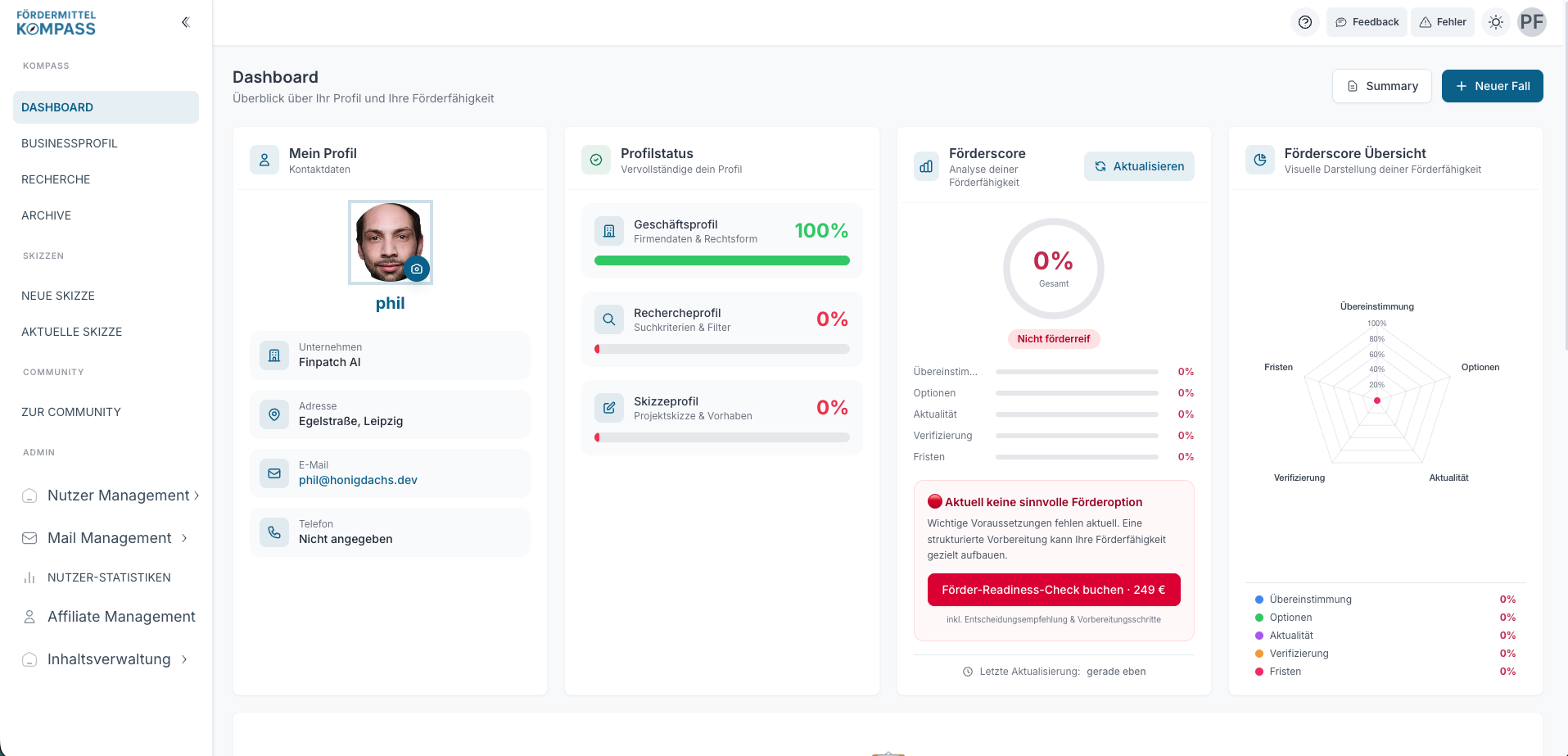Click the Förderscore Übersicht pie chart icon
1568x756 pixels.
[1260, 161]
